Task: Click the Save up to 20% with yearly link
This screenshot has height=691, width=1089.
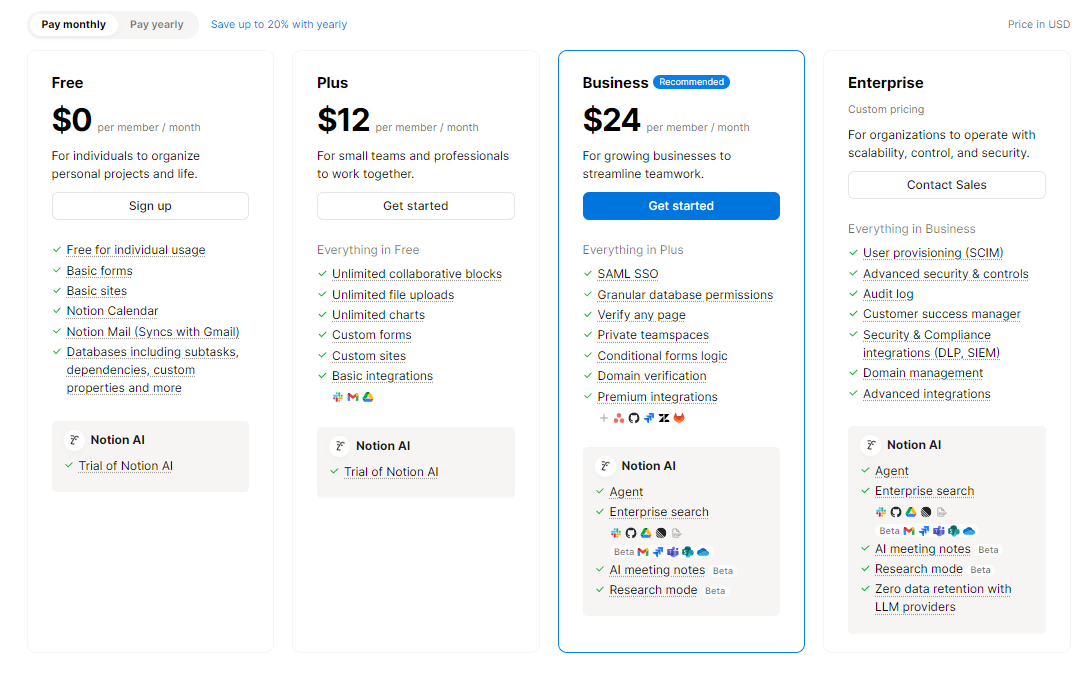Action: pos(279,24)
